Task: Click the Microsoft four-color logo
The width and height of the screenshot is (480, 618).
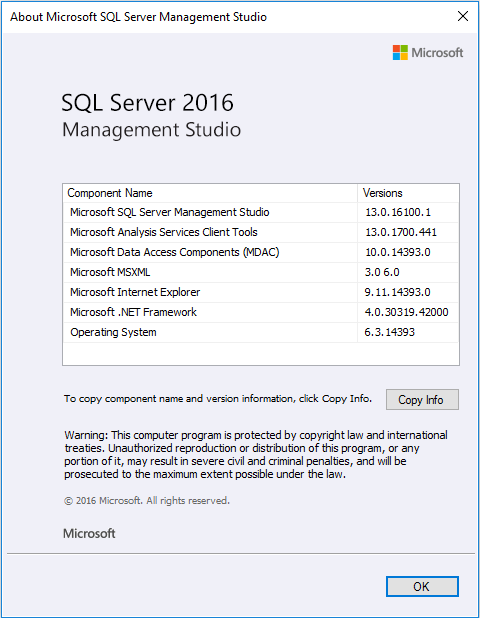Action: (400, 52)
